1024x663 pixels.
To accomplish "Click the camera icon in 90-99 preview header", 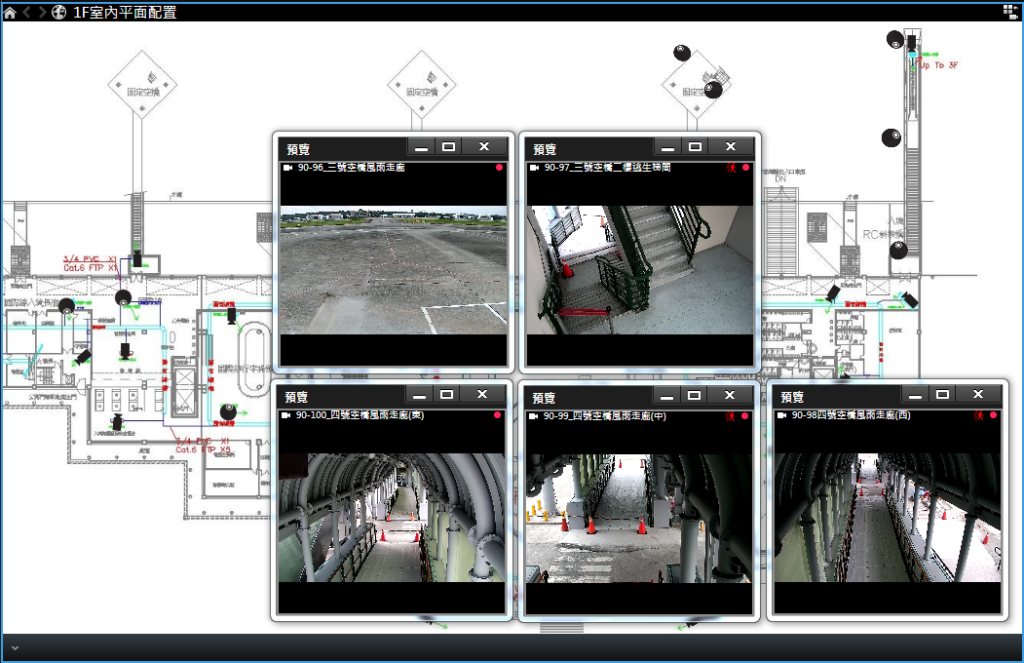I will [x=534, y=415].
